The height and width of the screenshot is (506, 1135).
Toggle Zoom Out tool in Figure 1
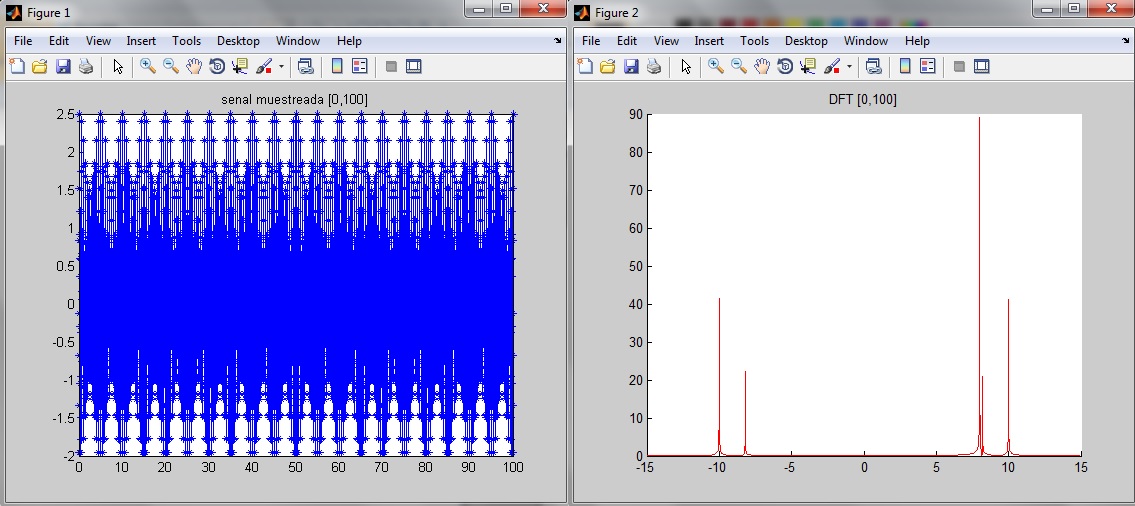(x=171, y=67)
